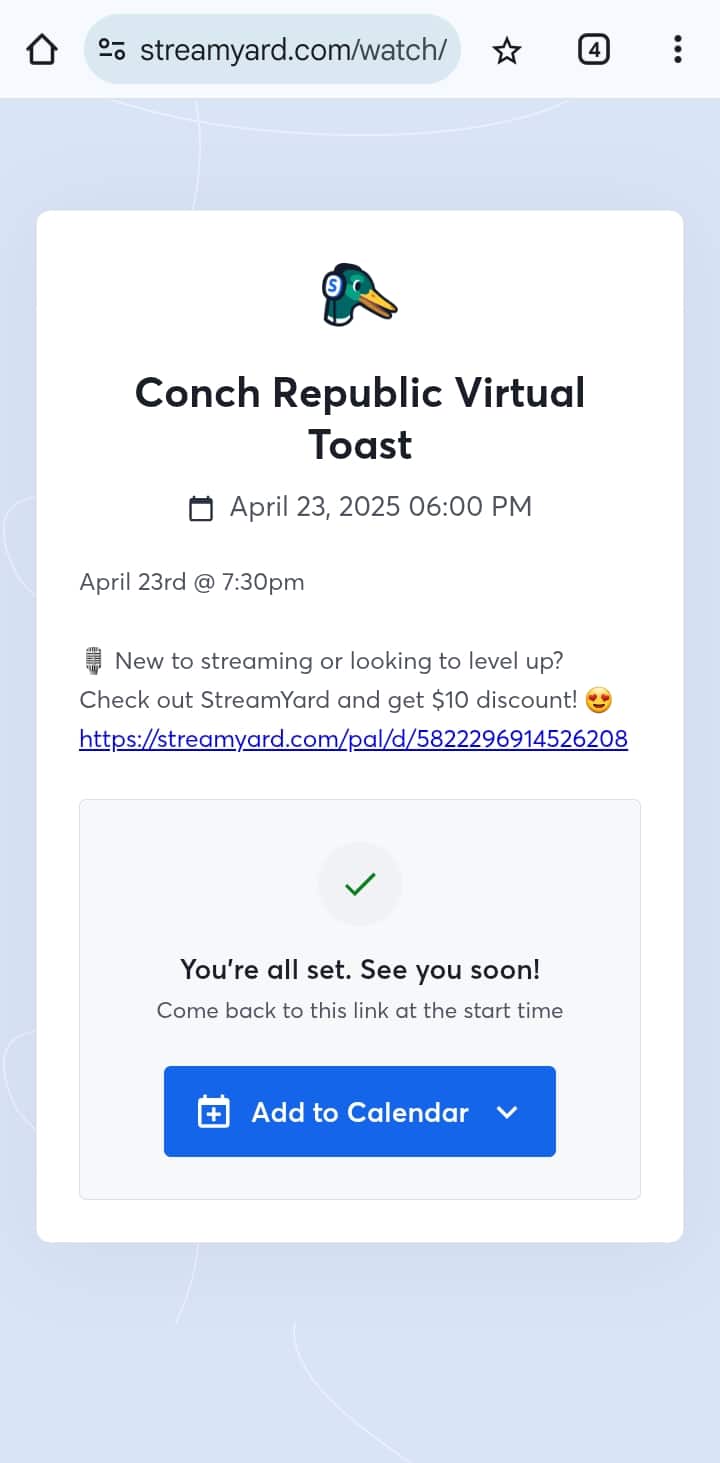Image resolution: width=720 pixels, height=1463 pixels.
Task: Click the "April 23rd @ 7:30pm" description line
Action: 192,582
